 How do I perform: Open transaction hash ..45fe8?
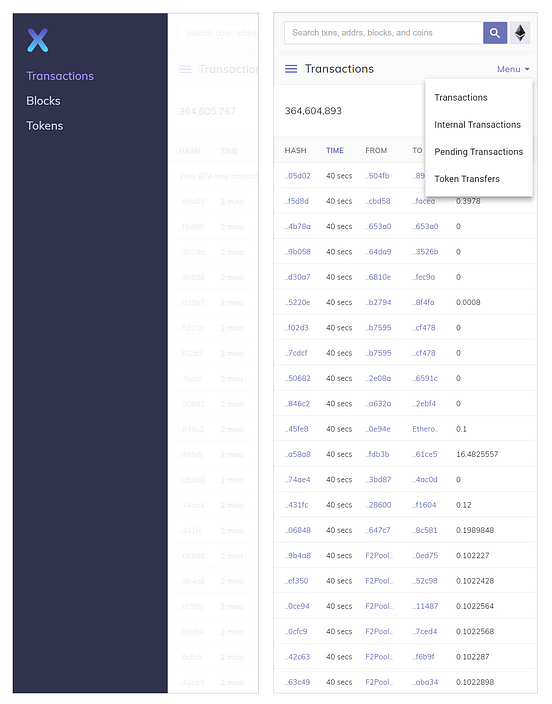(x=296, y=429)
